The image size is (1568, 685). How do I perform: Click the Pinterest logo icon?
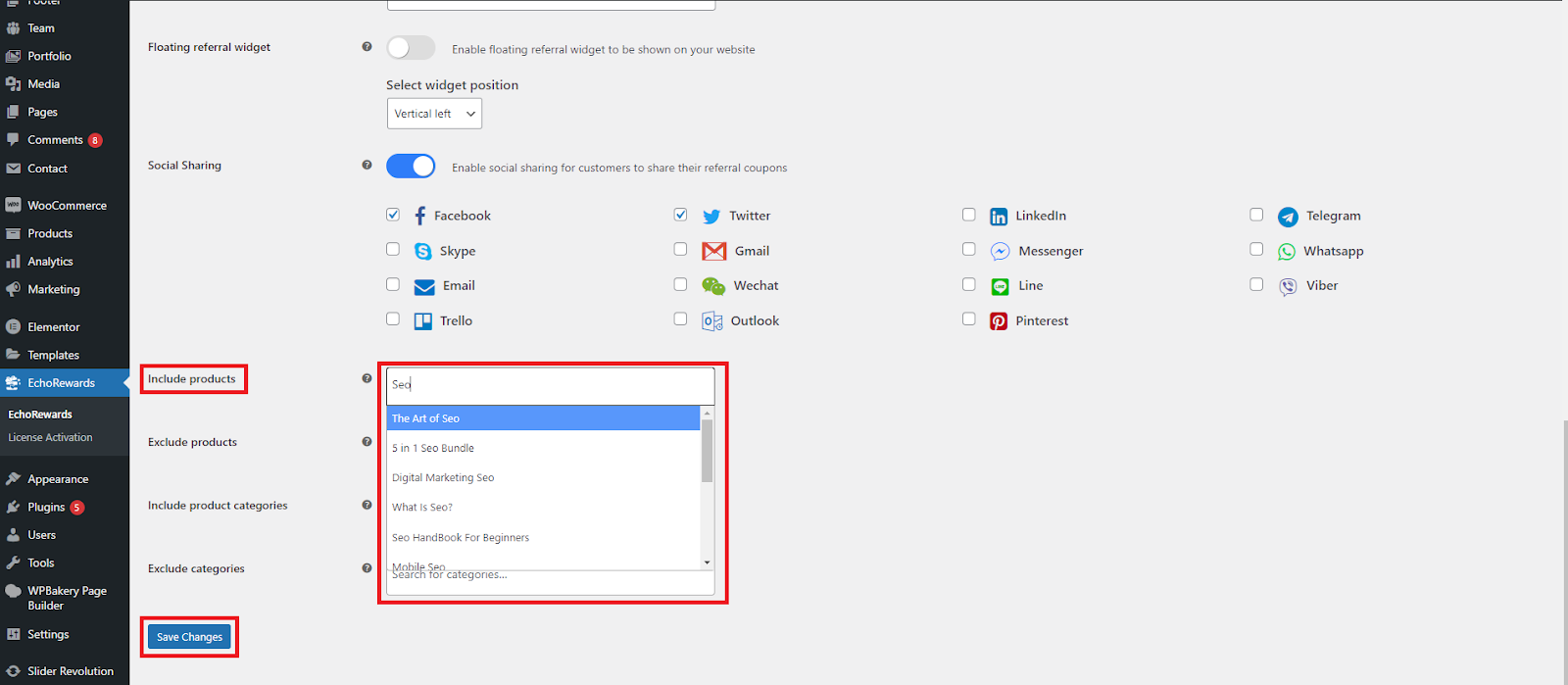point(998,321)
